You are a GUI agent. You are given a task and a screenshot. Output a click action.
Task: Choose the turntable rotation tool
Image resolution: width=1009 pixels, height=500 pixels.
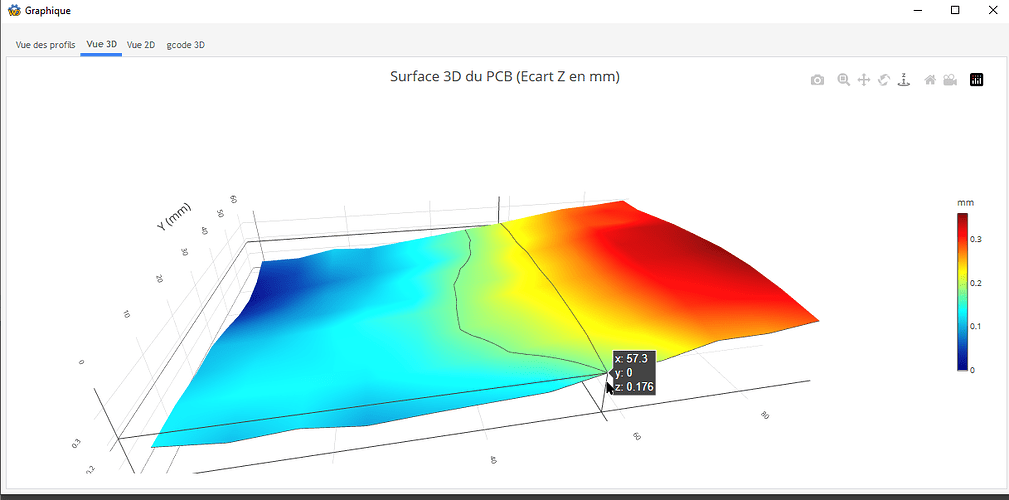click(x=904, y=80)
